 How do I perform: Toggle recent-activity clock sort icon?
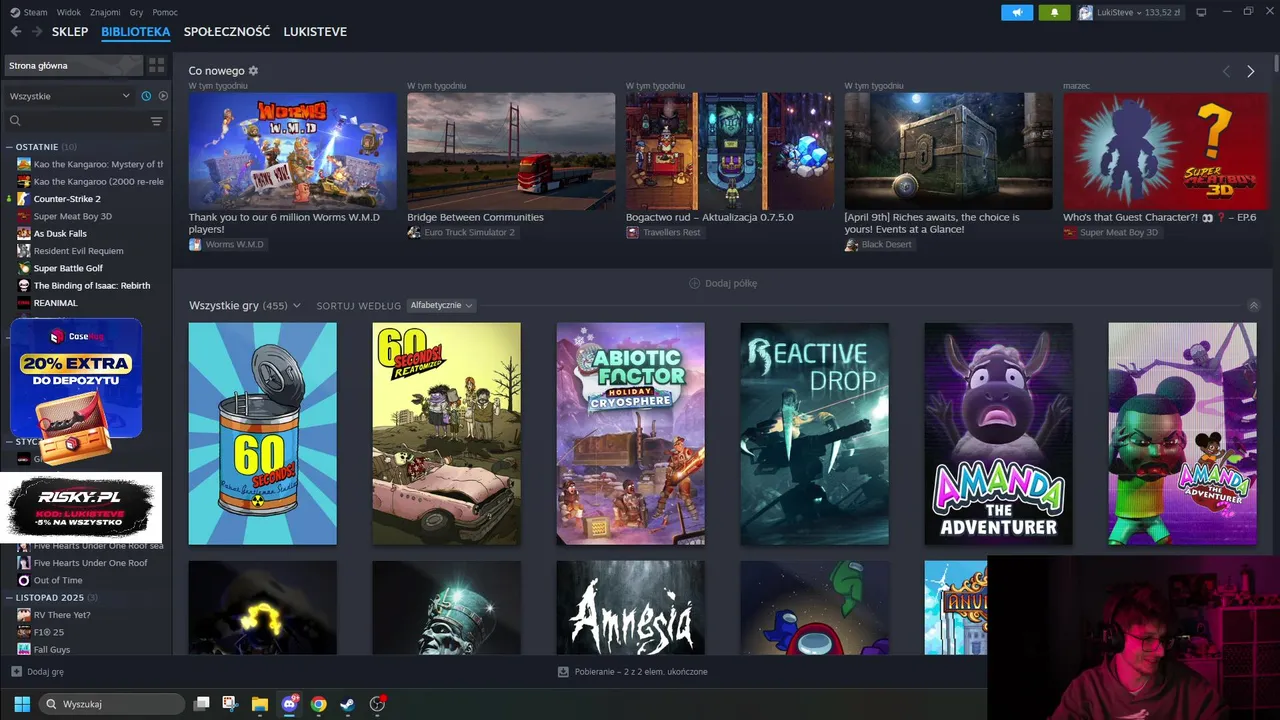[146, 96]
